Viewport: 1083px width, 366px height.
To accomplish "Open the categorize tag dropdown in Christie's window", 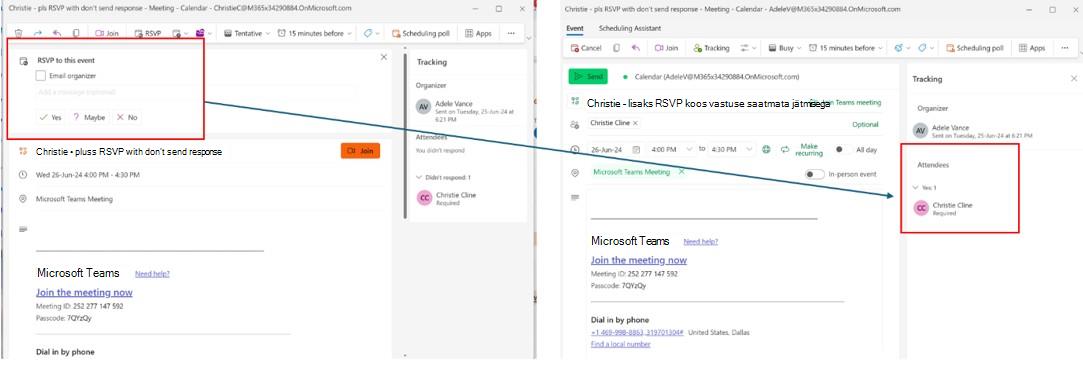I will point(371,33).
